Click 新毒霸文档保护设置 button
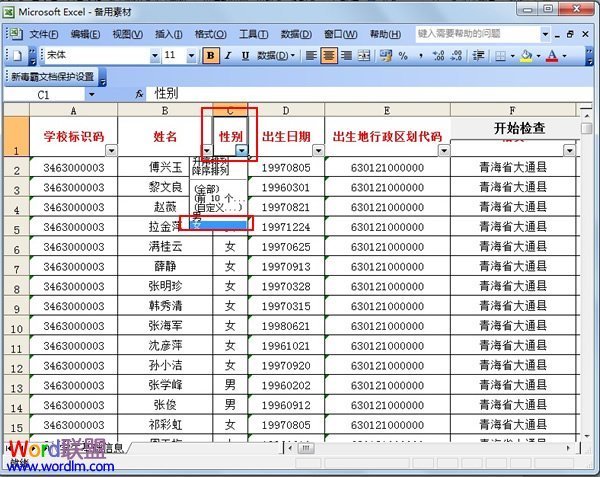Viewport: 600px width, 477px height. click(51, 76)
